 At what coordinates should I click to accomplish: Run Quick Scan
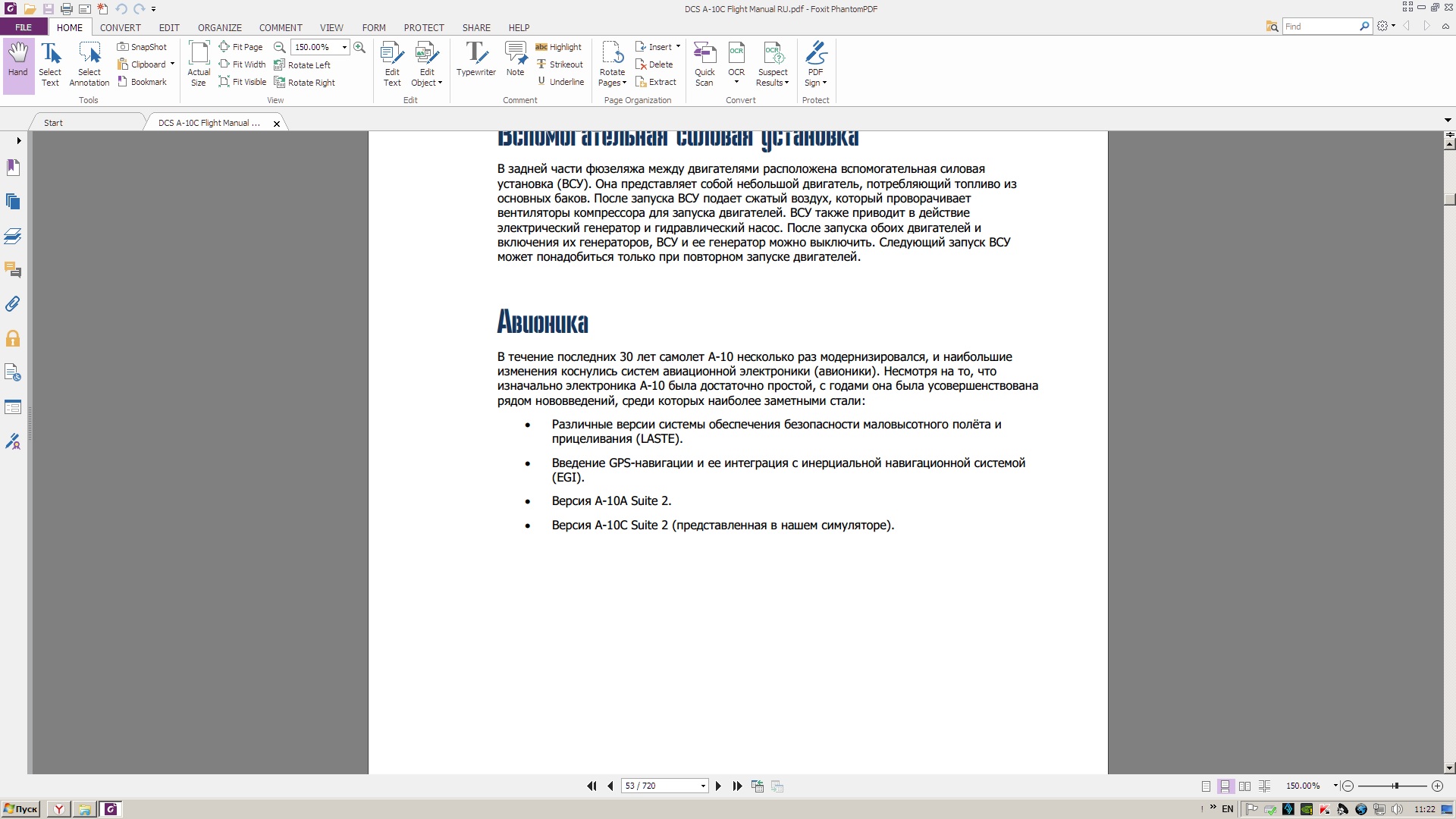[704, 65]
